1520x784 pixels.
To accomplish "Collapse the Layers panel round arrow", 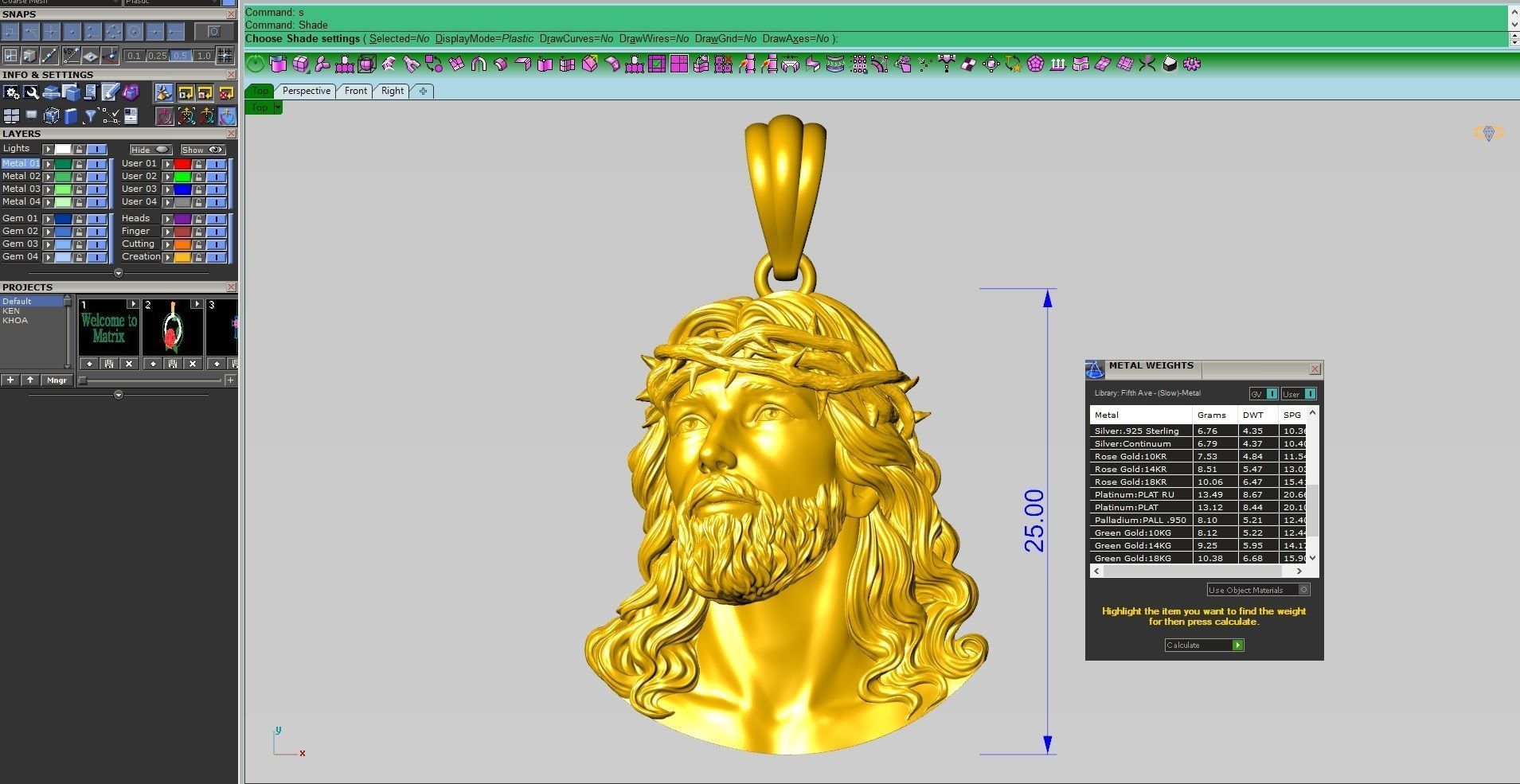I will click(119, 272).
